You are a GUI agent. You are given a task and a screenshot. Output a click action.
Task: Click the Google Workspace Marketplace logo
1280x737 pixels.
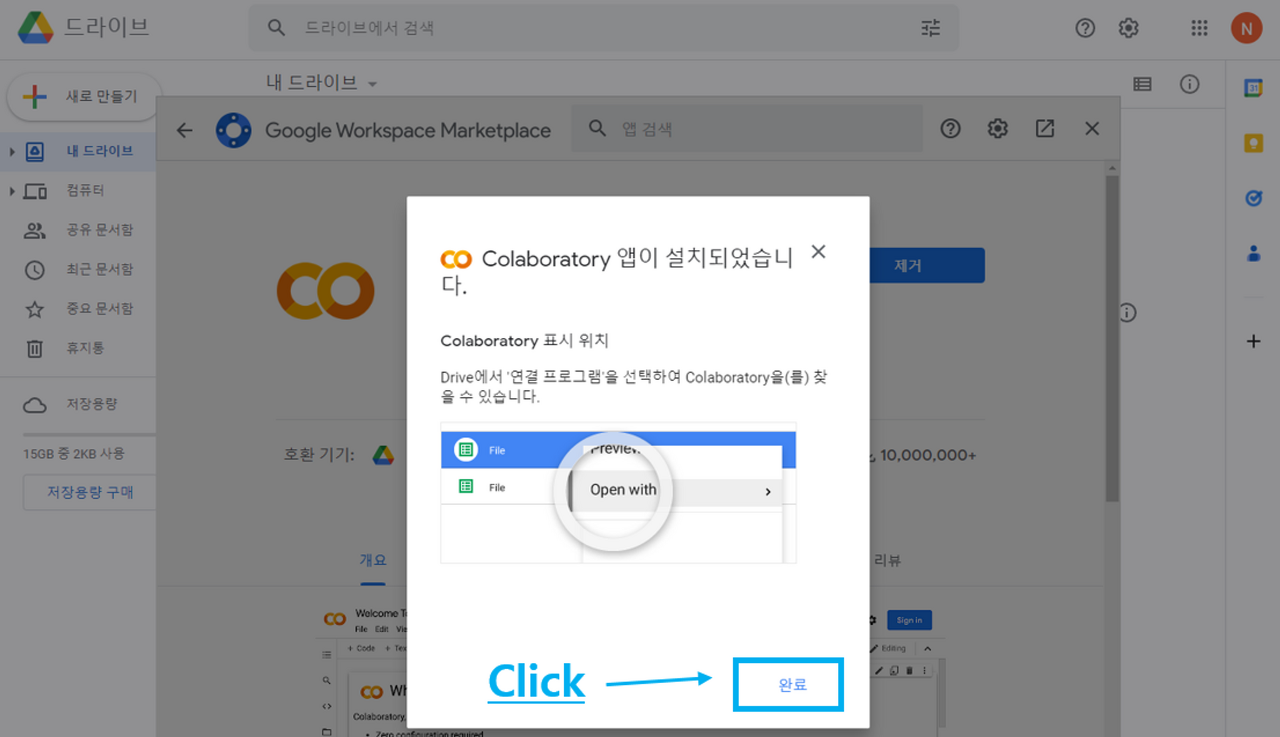(x=234, y=130)
